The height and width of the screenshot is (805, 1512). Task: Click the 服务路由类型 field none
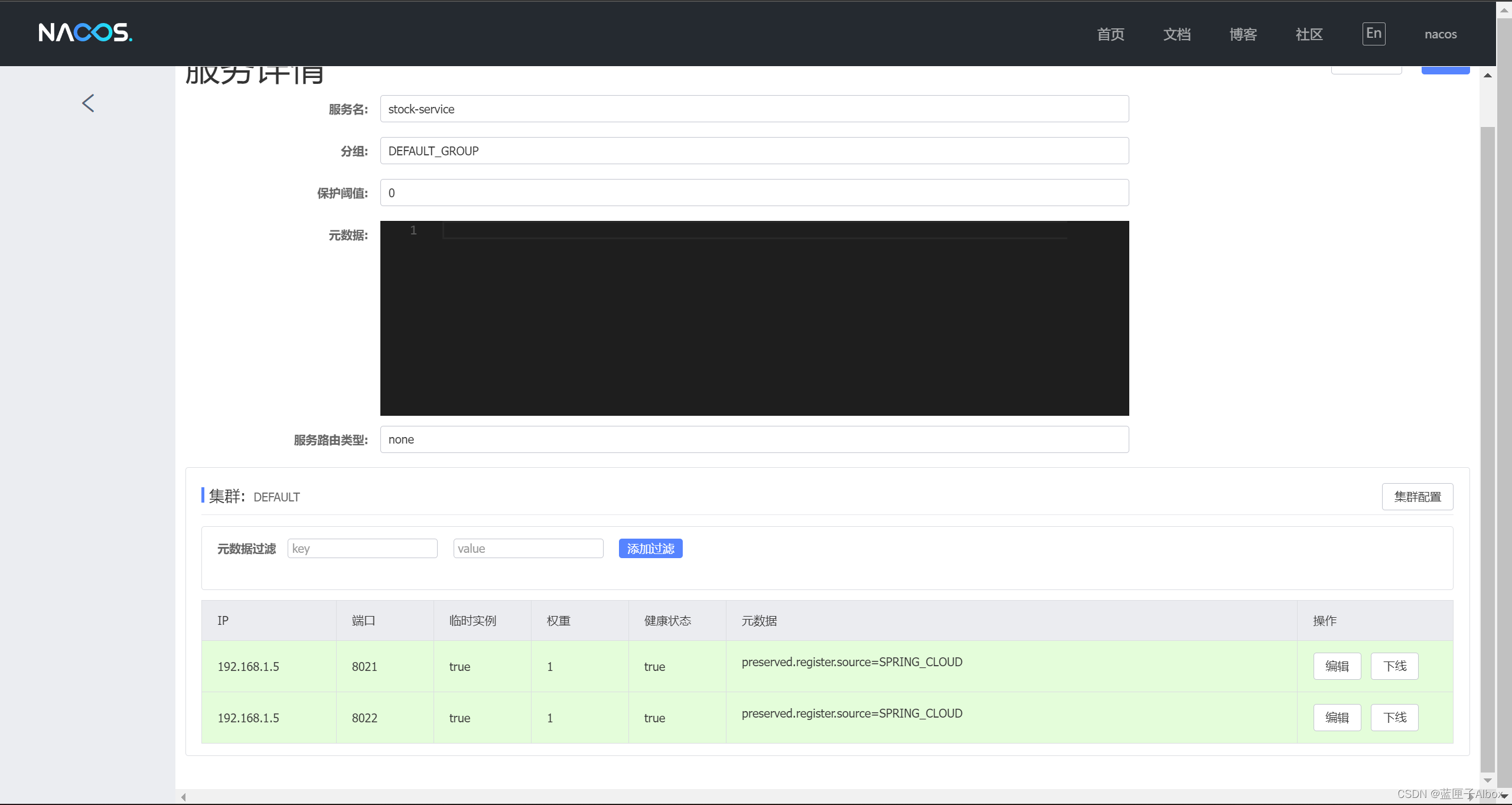click(754, 439)
